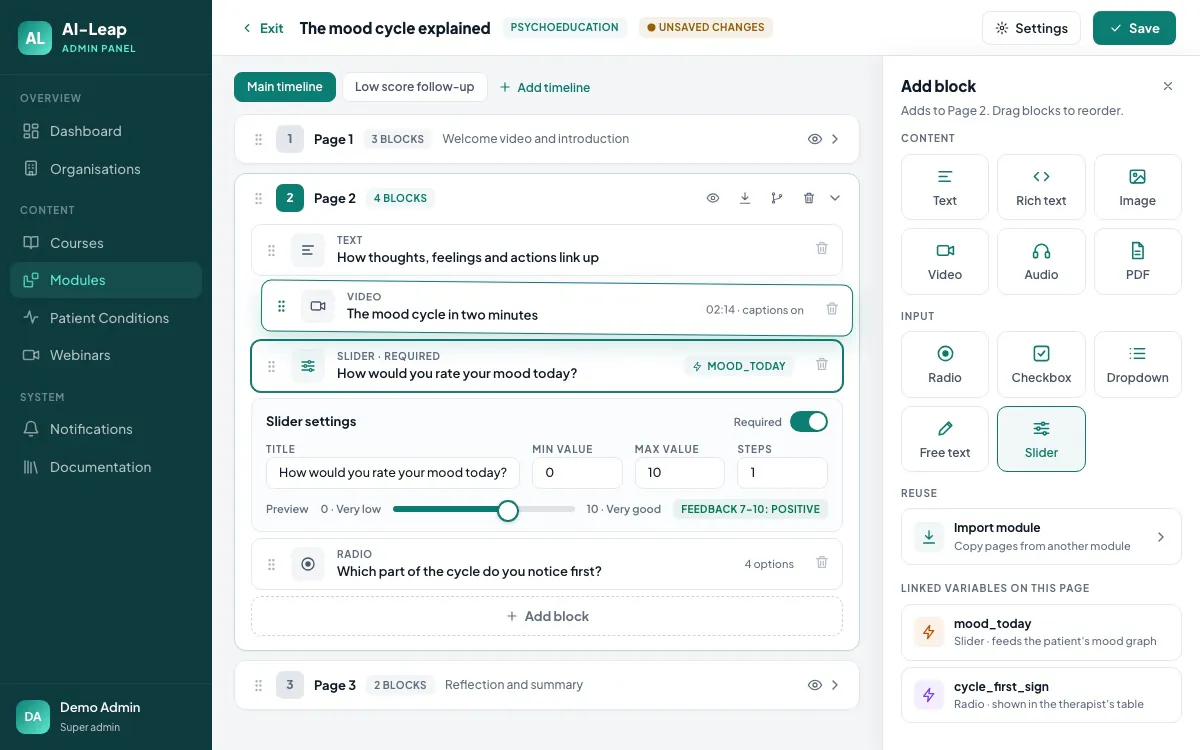Image resolution: width=1200 pixels, height=750 pixels.
Task: Add a Checkbox input block
Action: (x=1041, y=364)
